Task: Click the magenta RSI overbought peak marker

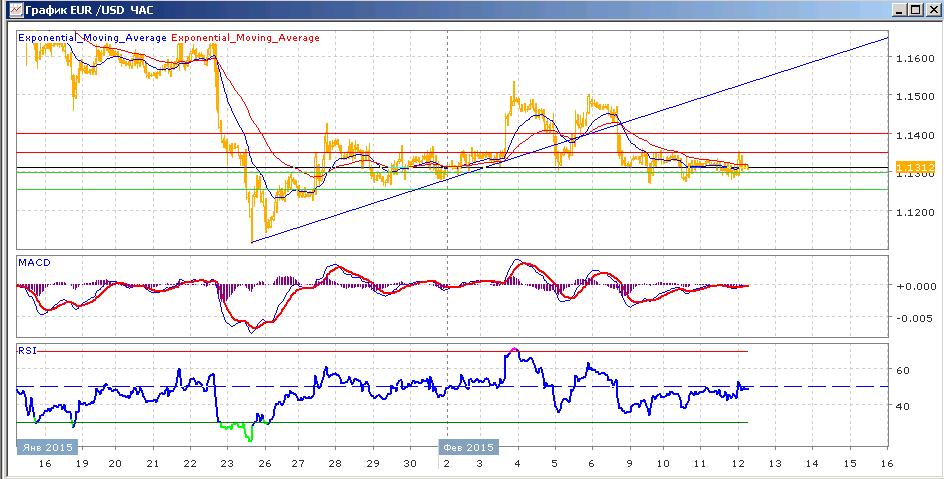Action: tap(513, 349)
